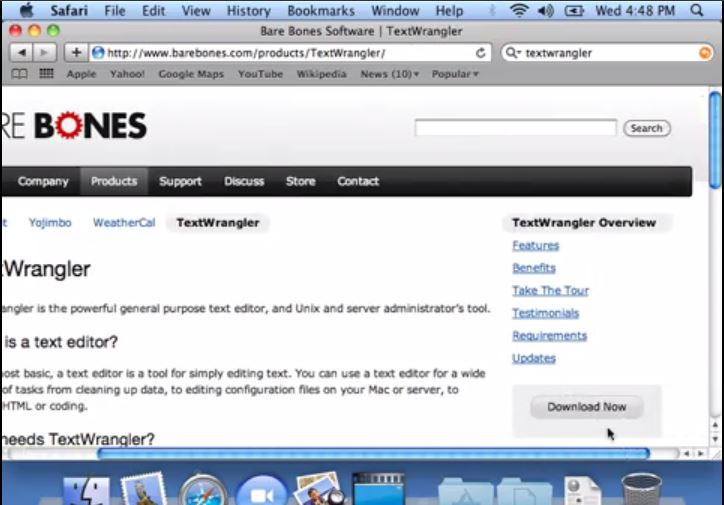Click the scroll down arrow
Screen dimensions: 724x505
[x=715, y=439]
